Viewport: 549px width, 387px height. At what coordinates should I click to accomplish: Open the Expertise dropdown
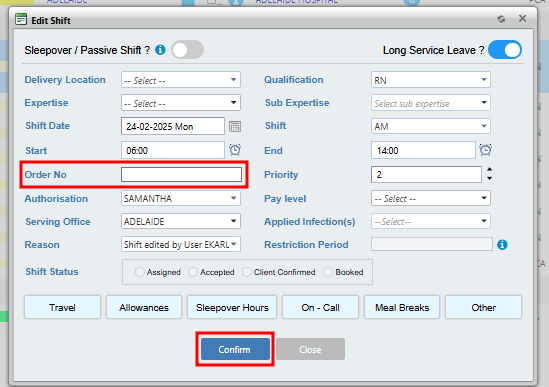(x=181, y=103)
